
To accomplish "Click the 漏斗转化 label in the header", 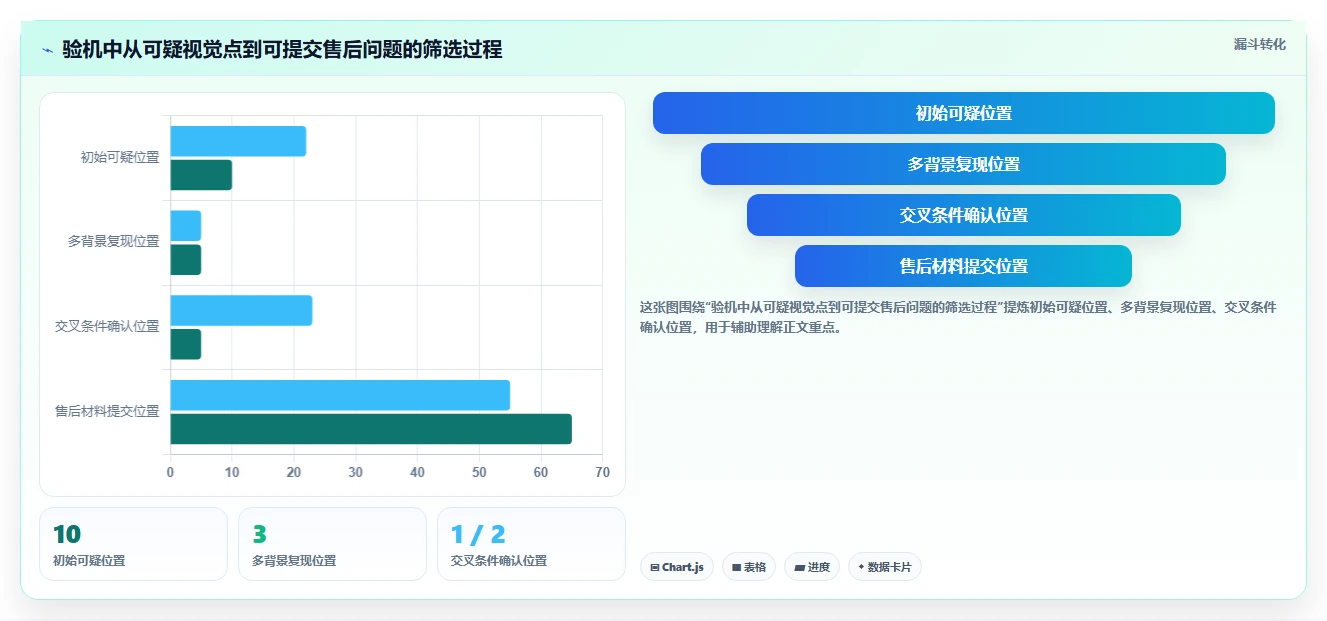I will click(x=1259, y=44).
